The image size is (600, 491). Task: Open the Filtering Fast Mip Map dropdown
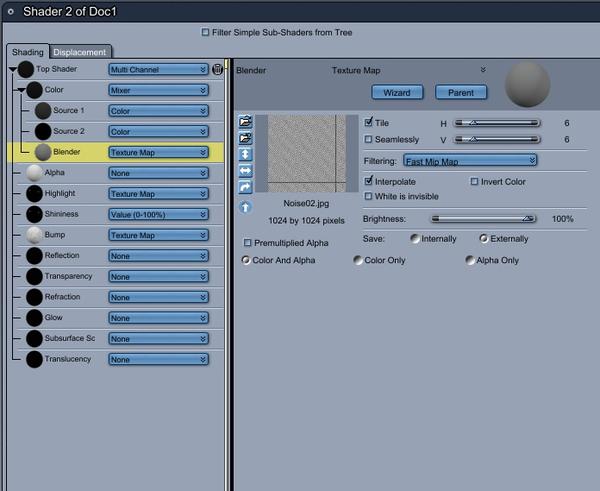pyautogui.click(x=470, y=161)
